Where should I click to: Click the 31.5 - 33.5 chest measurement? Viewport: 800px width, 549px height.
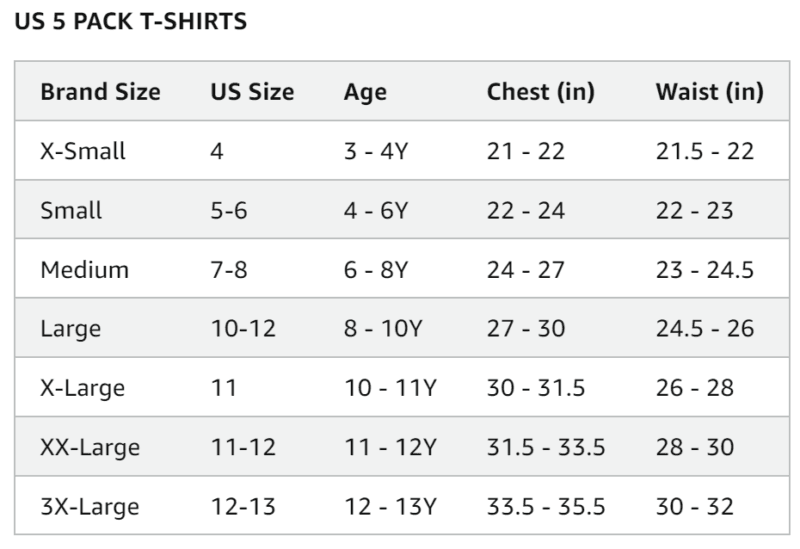click(546, 447)
